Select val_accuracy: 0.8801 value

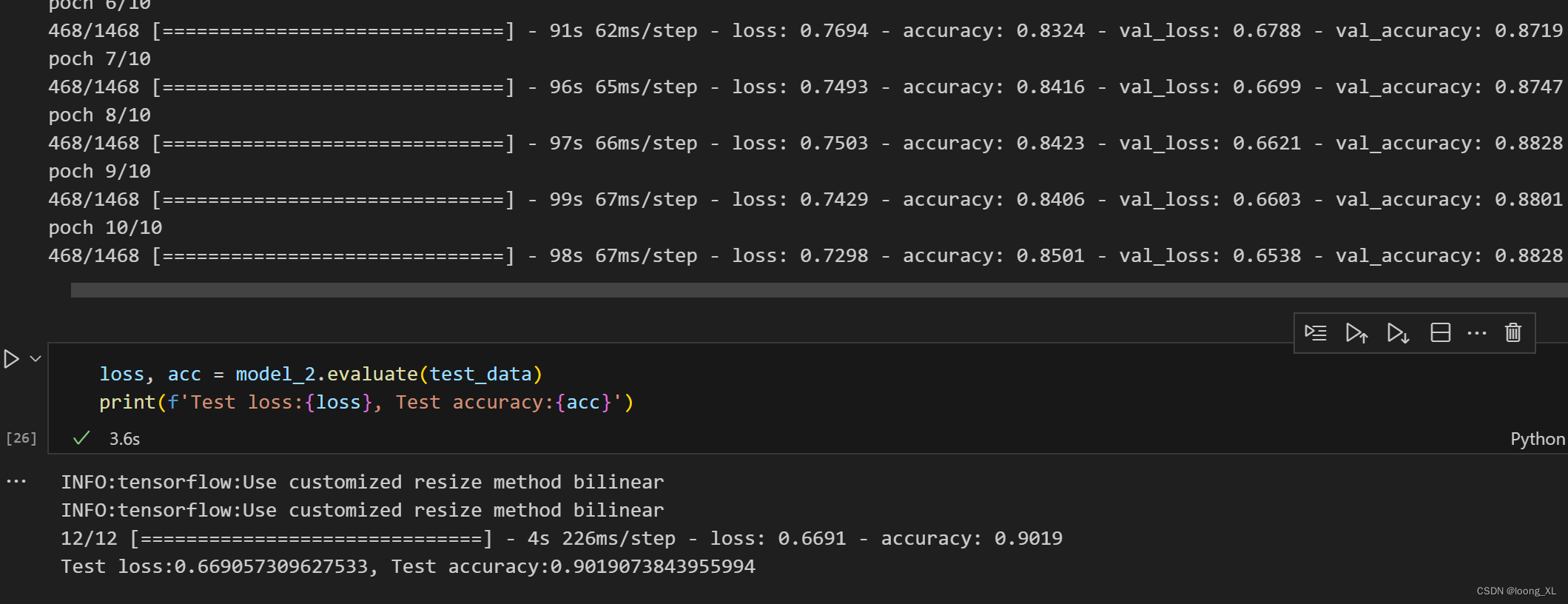pos(1449,199)
